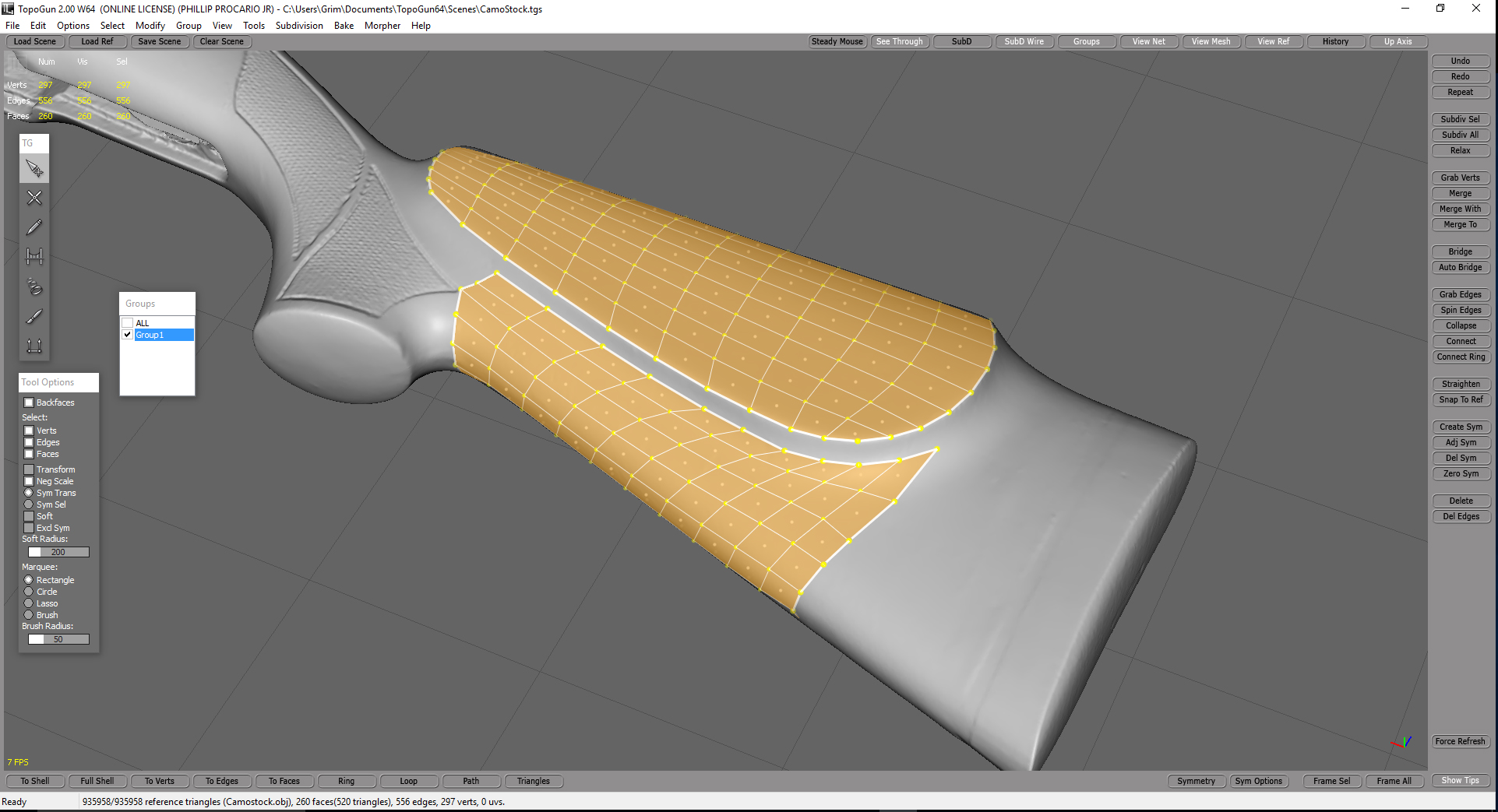Toggle the SubD Wire view button
Image resolution: width=1498 pixels, height=812 pixels.
click(x=1024, y=41)
